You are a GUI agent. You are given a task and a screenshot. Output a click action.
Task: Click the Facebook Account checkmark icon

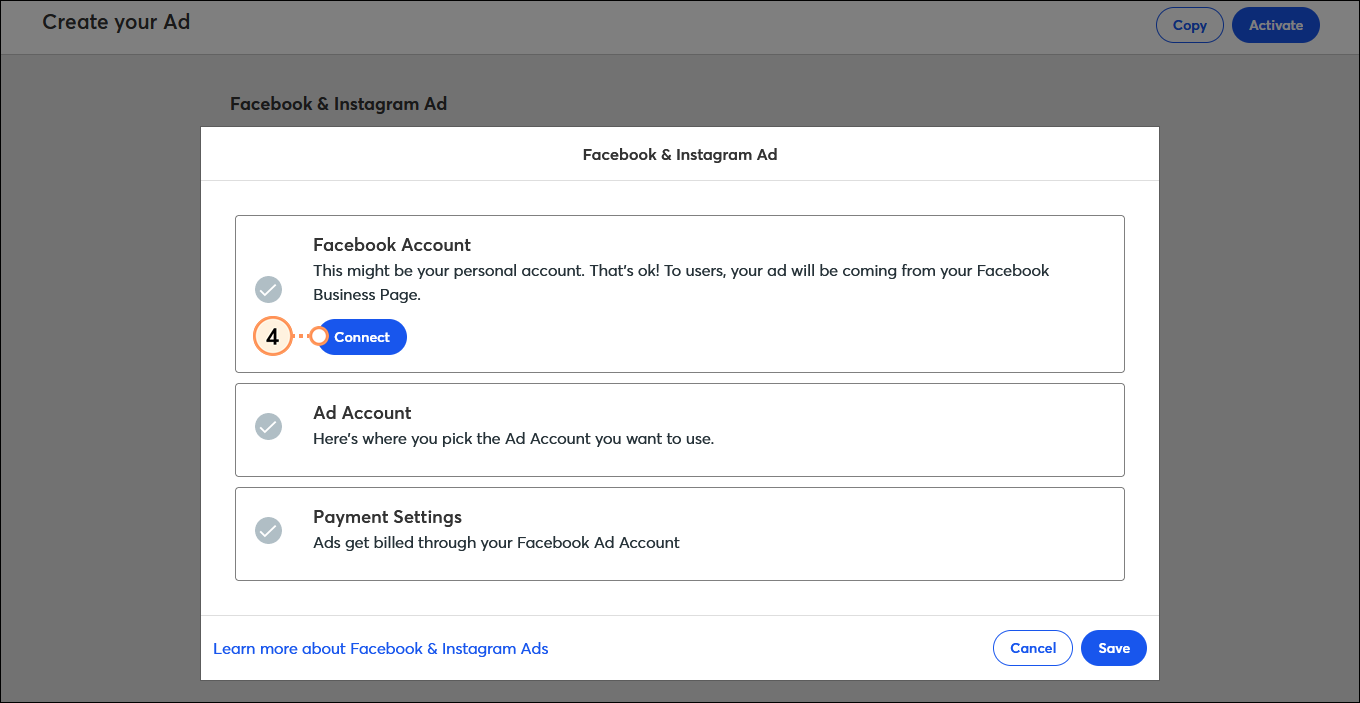click(268, 290)
